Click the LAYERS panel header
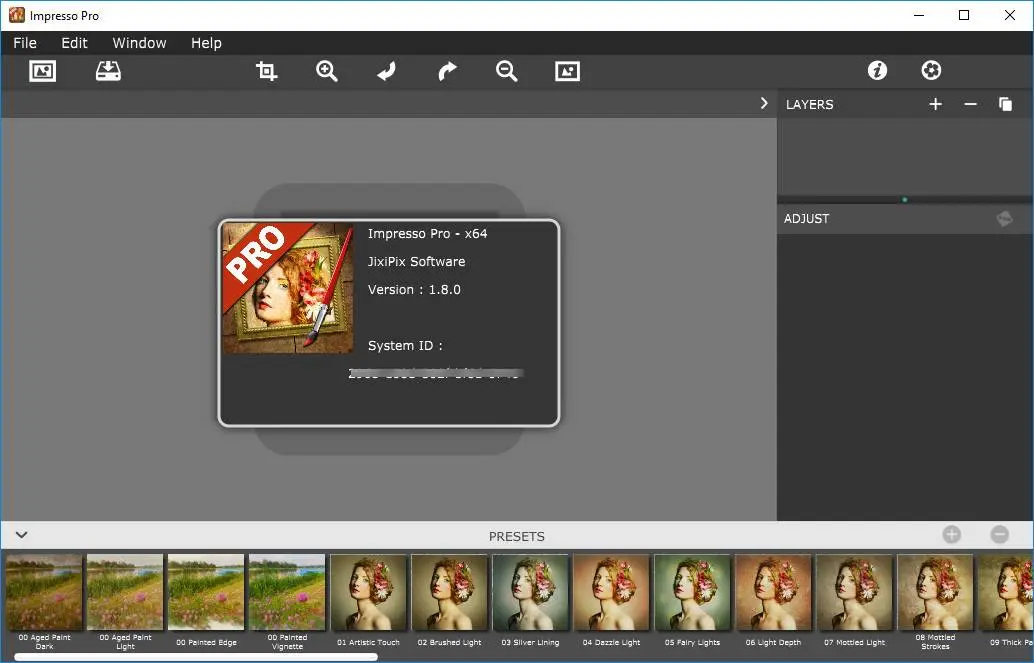The image size is (1034, 663). [809, 104]
